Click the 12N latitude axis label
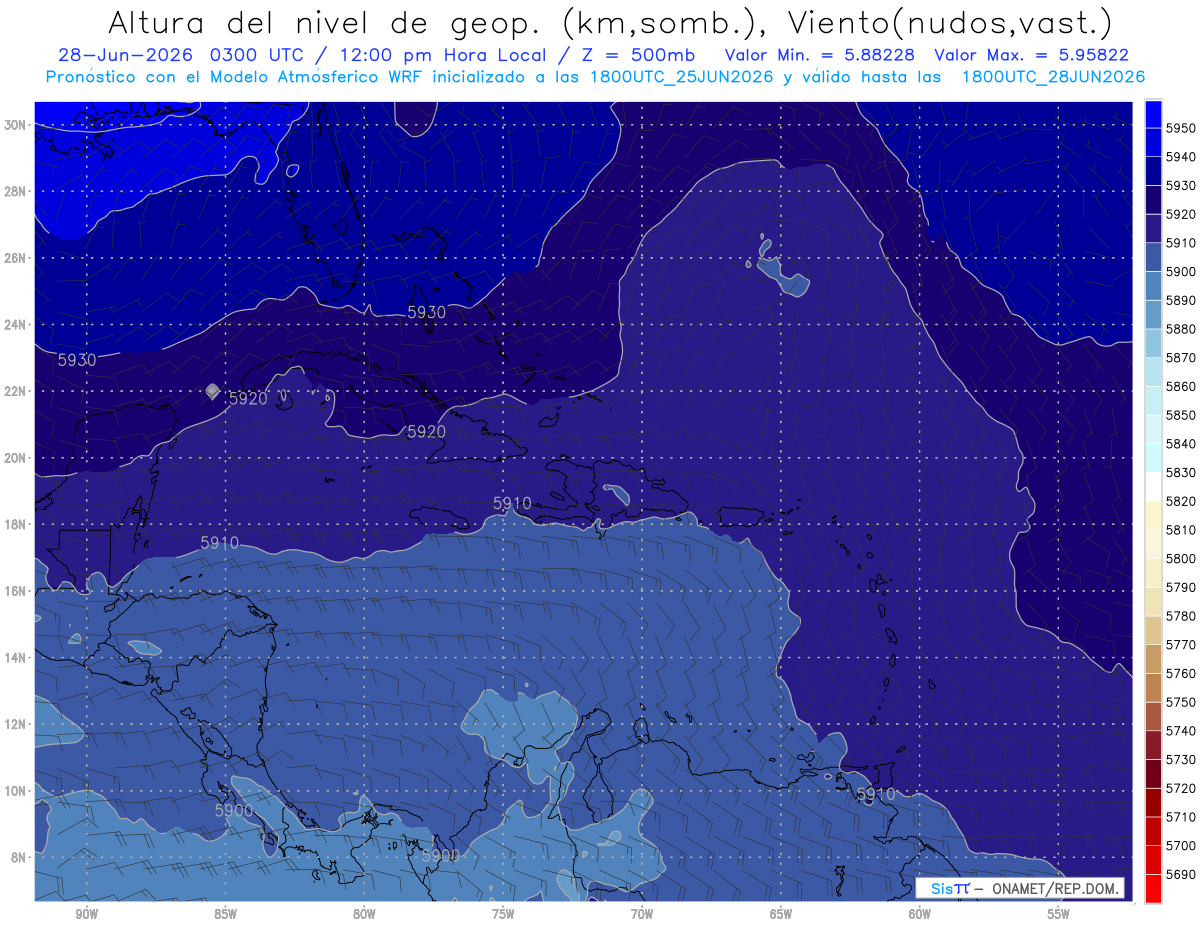 point(15,724)
